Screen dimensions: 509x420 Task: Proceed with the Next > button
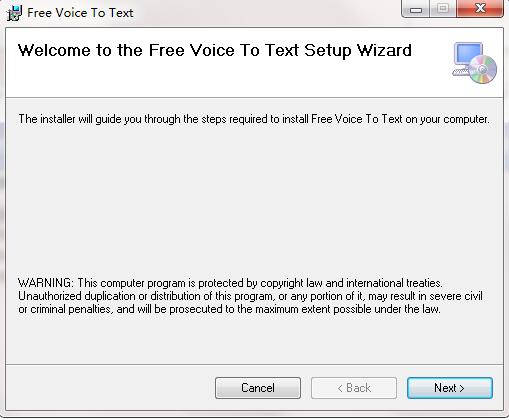tap(450, 388)
